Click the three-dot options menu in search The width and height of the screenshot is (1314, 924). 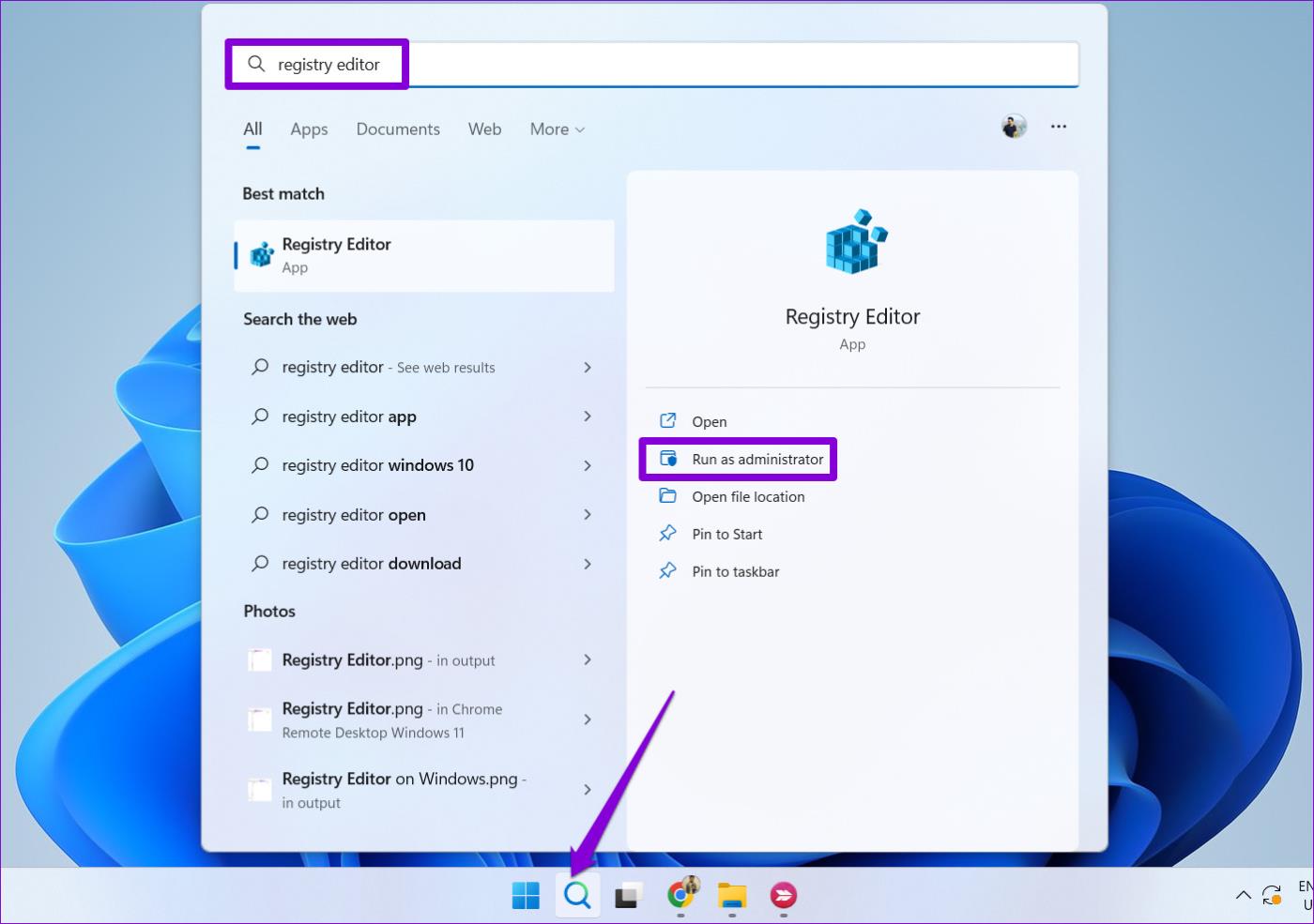(x=1059, y=126)
